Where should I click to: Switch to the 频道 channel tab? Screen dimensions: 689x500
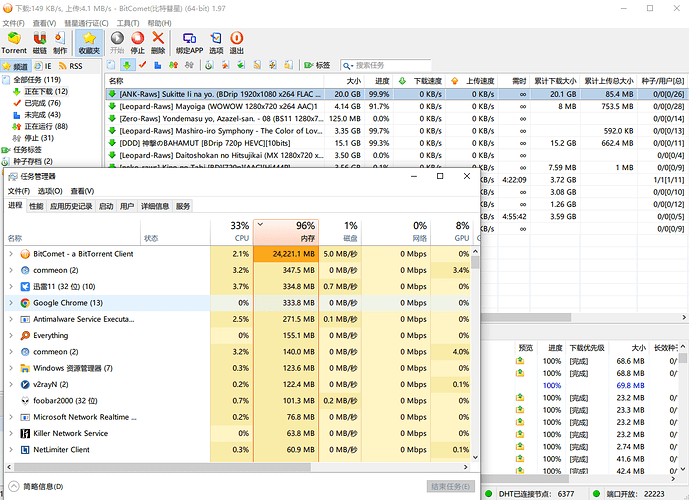pyautogui.click(x=15, y=66)
